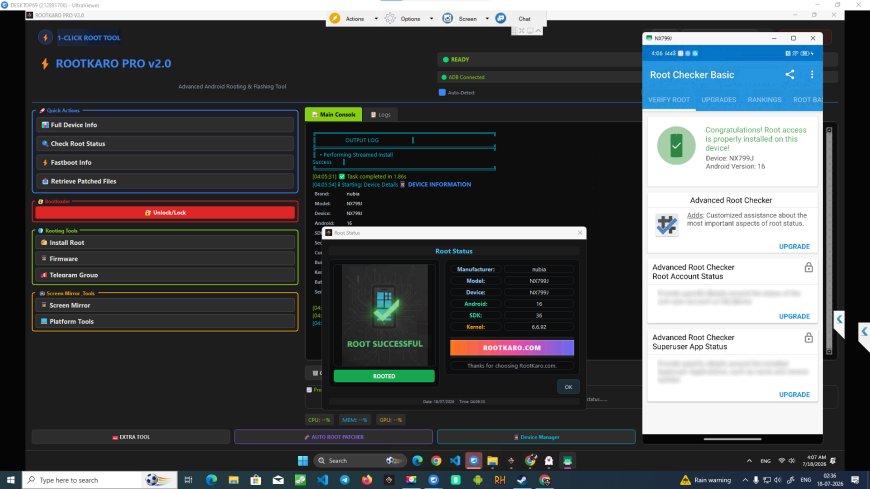Open the Chat bubble icon

point(500,18)
